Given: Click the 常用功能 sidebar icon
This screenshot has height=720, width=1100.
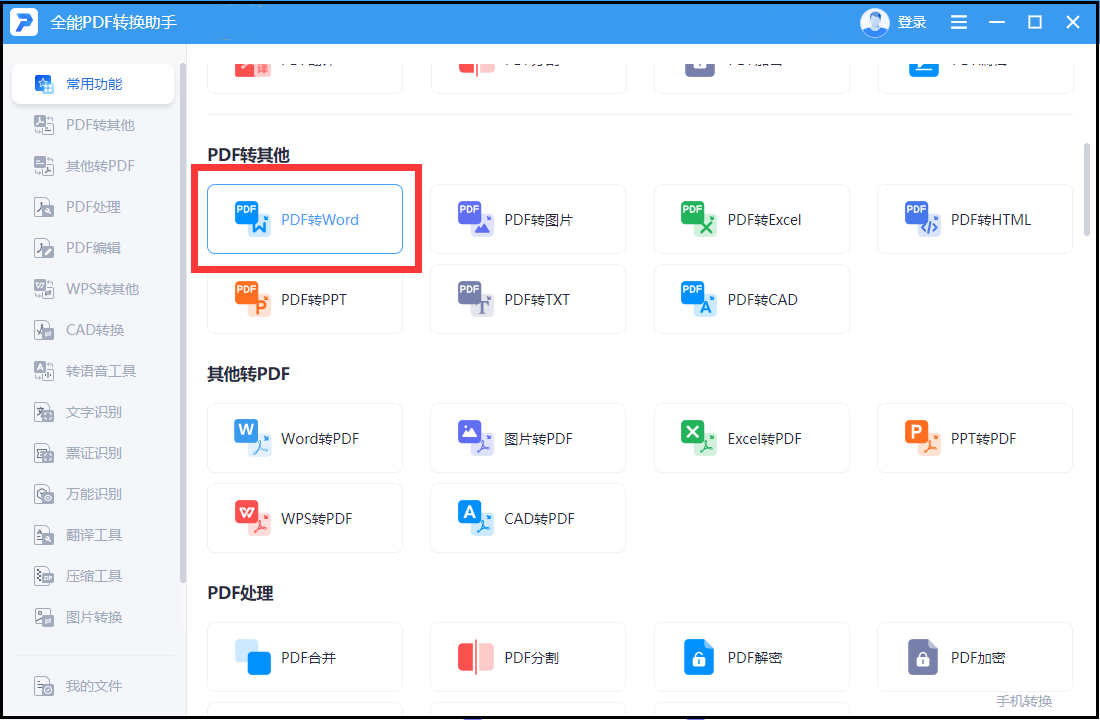Looking at the screenshot, I should (x=44, y=84).
